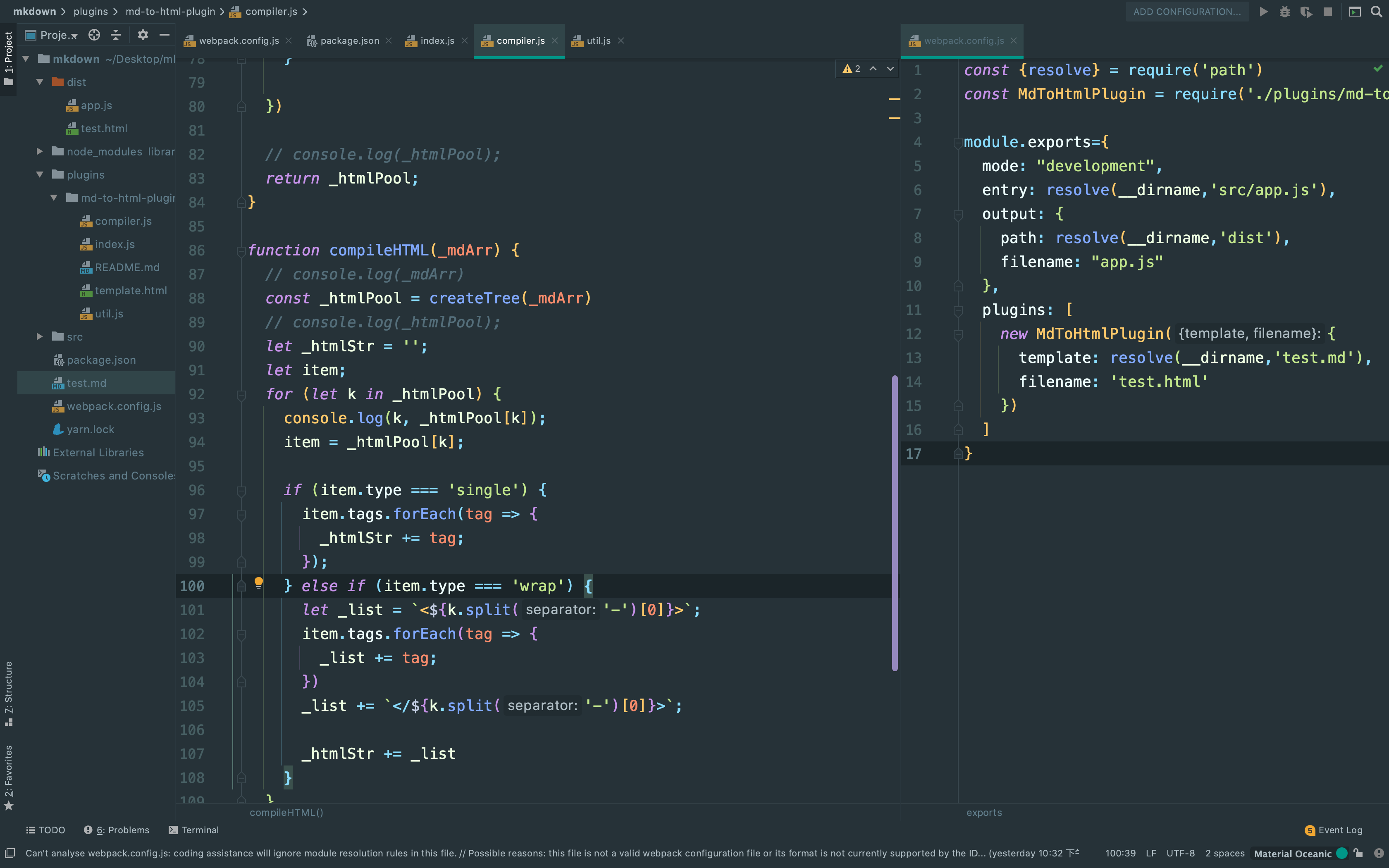Expand the node_modules folder
Image resolution: width=1389 pixels, height=868 pixels.
(40, 152)
